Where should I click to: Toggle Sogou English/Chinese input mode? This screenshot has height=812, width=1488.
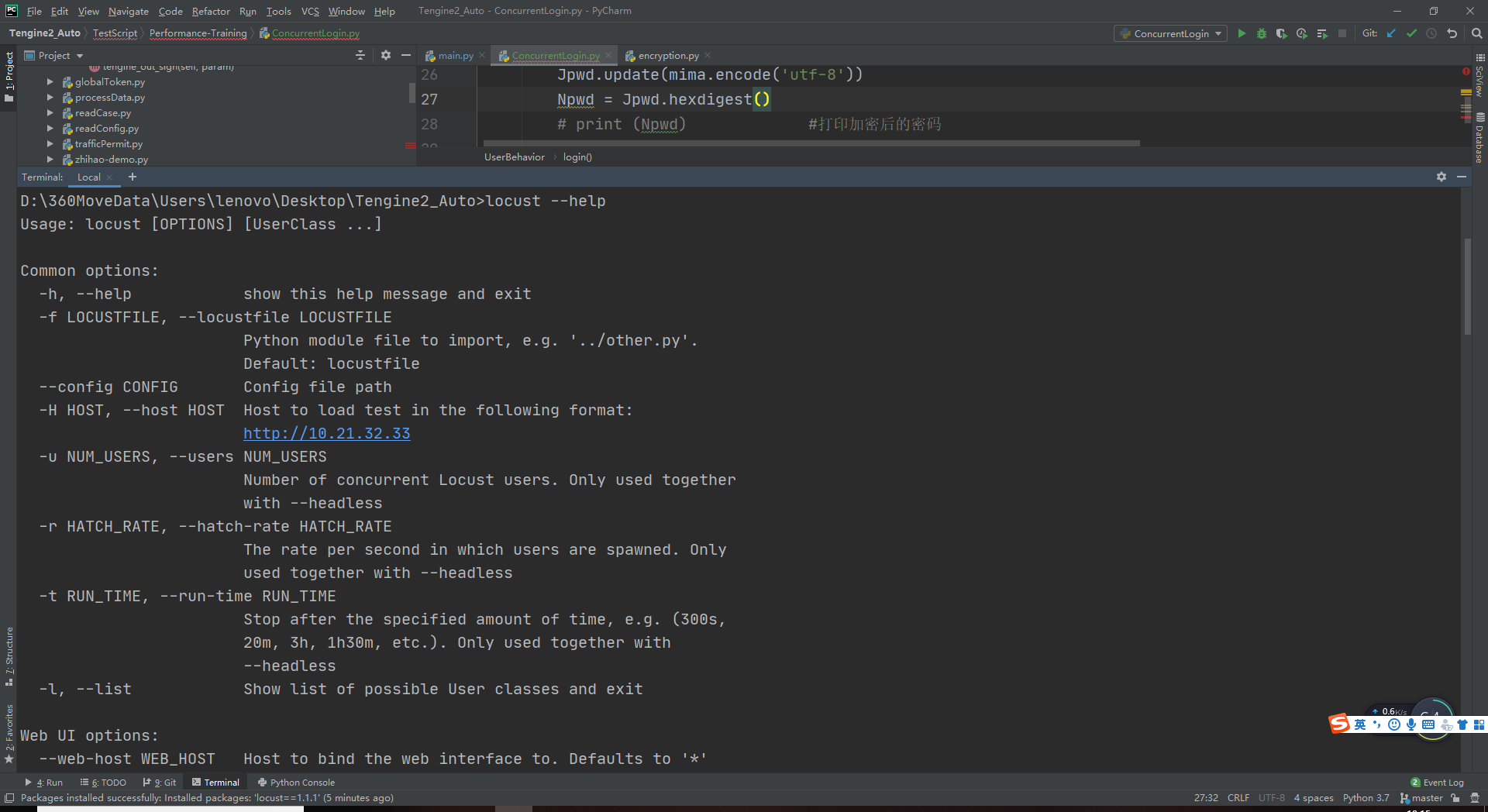tap(1360, 724)
